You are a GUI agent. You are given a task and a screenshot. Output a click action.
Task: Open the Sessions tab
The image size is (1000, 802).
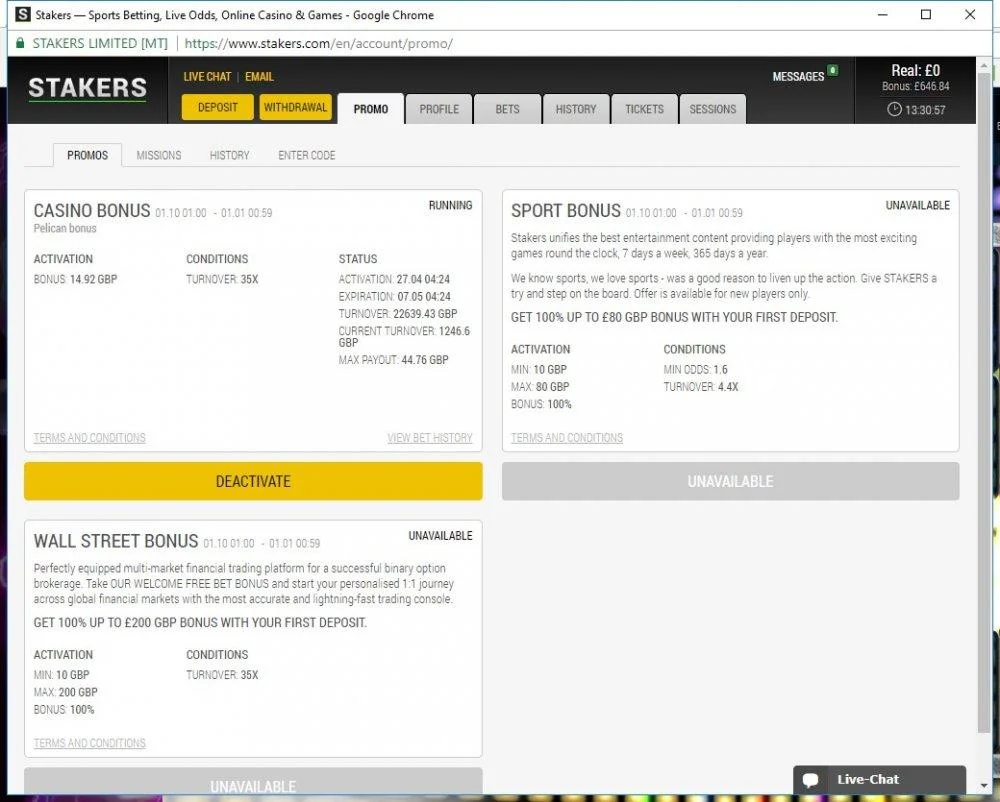coord(712,109)
